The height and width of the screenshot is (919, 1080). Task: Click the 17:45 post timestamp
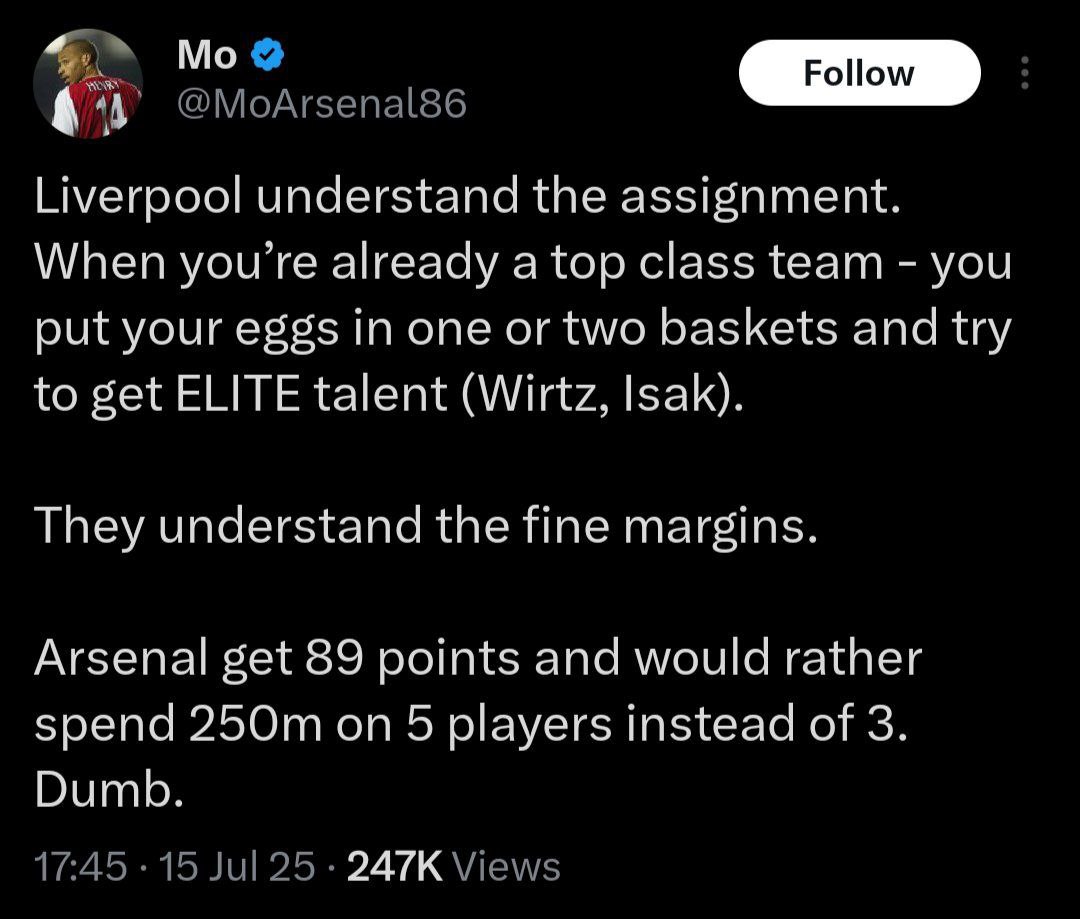[80, 866]
